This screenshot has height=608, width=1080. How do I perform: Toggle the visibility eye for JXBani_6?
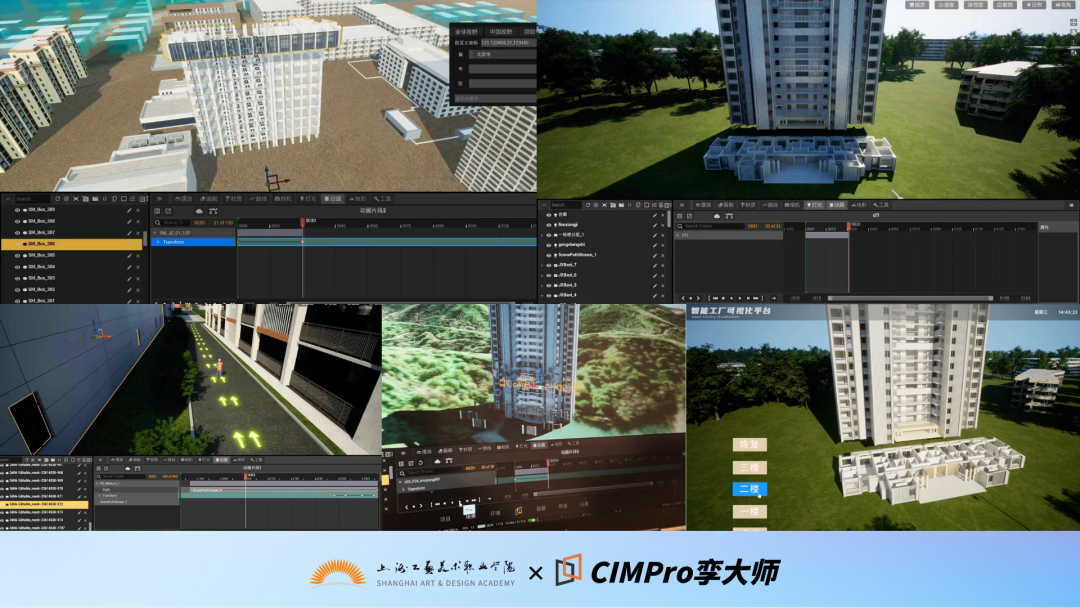tap(549, 275)
